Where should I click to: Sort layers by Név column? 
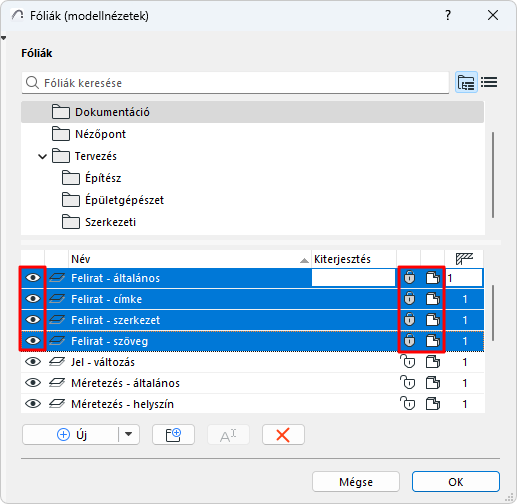(189, 259)
